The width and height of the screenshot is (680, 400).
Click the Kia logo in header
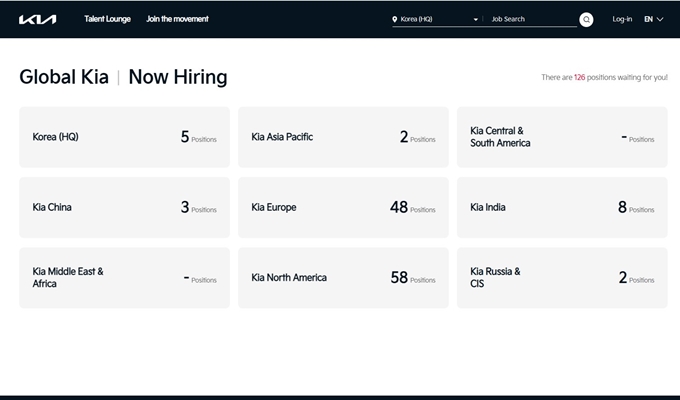(37, 20)
